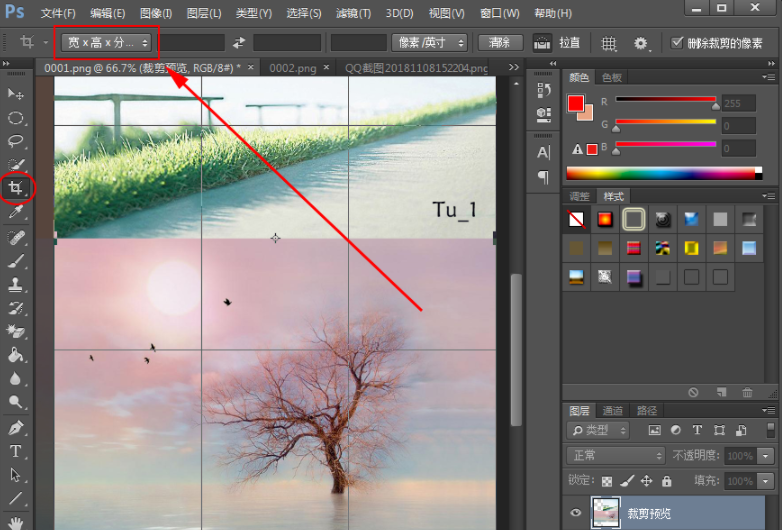782x530 pixels.
Task: Toggle the 删除裁剪的像素 checkbox
Action: (x=678, y=43)
